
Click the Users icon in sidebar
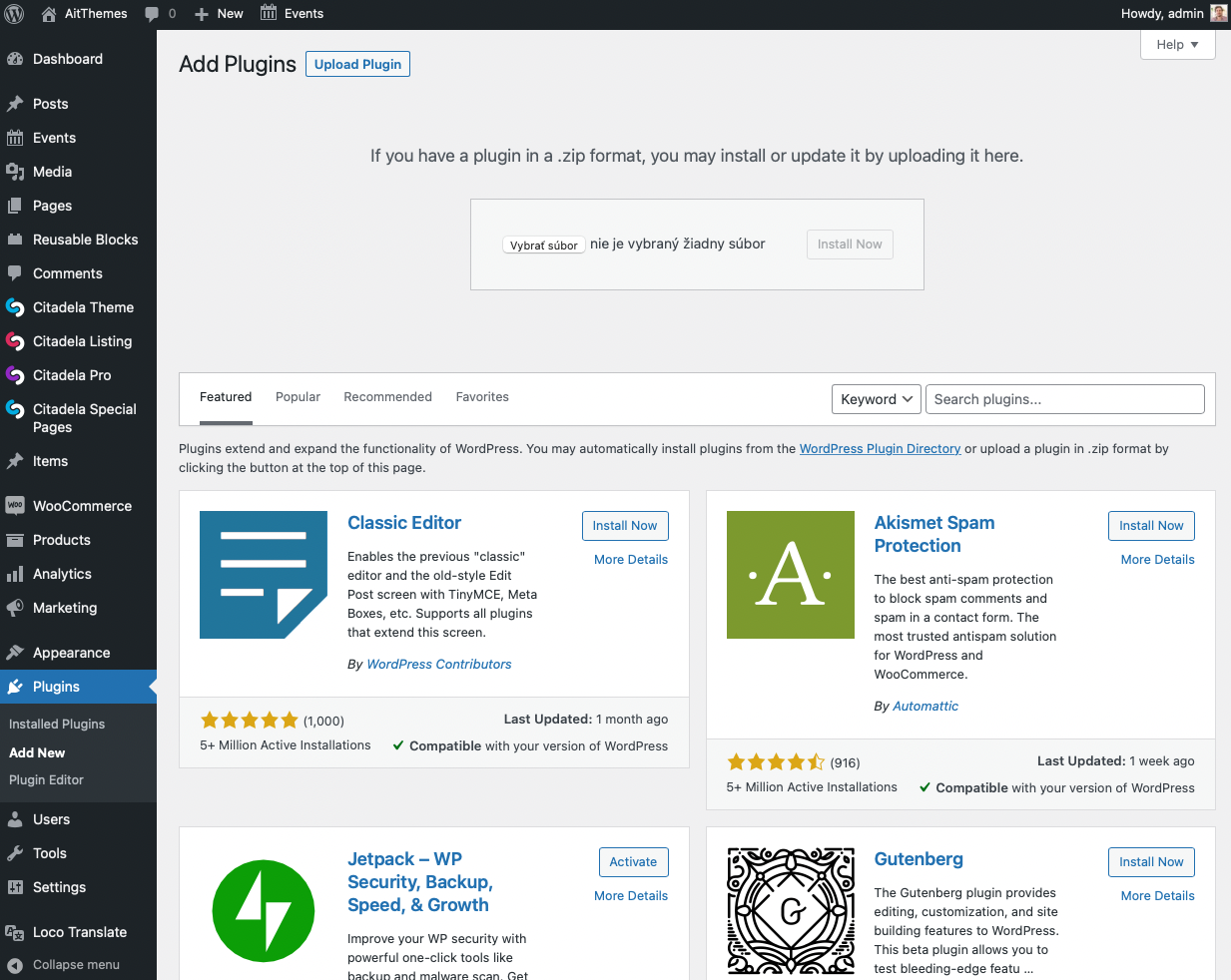pos(15,819)
